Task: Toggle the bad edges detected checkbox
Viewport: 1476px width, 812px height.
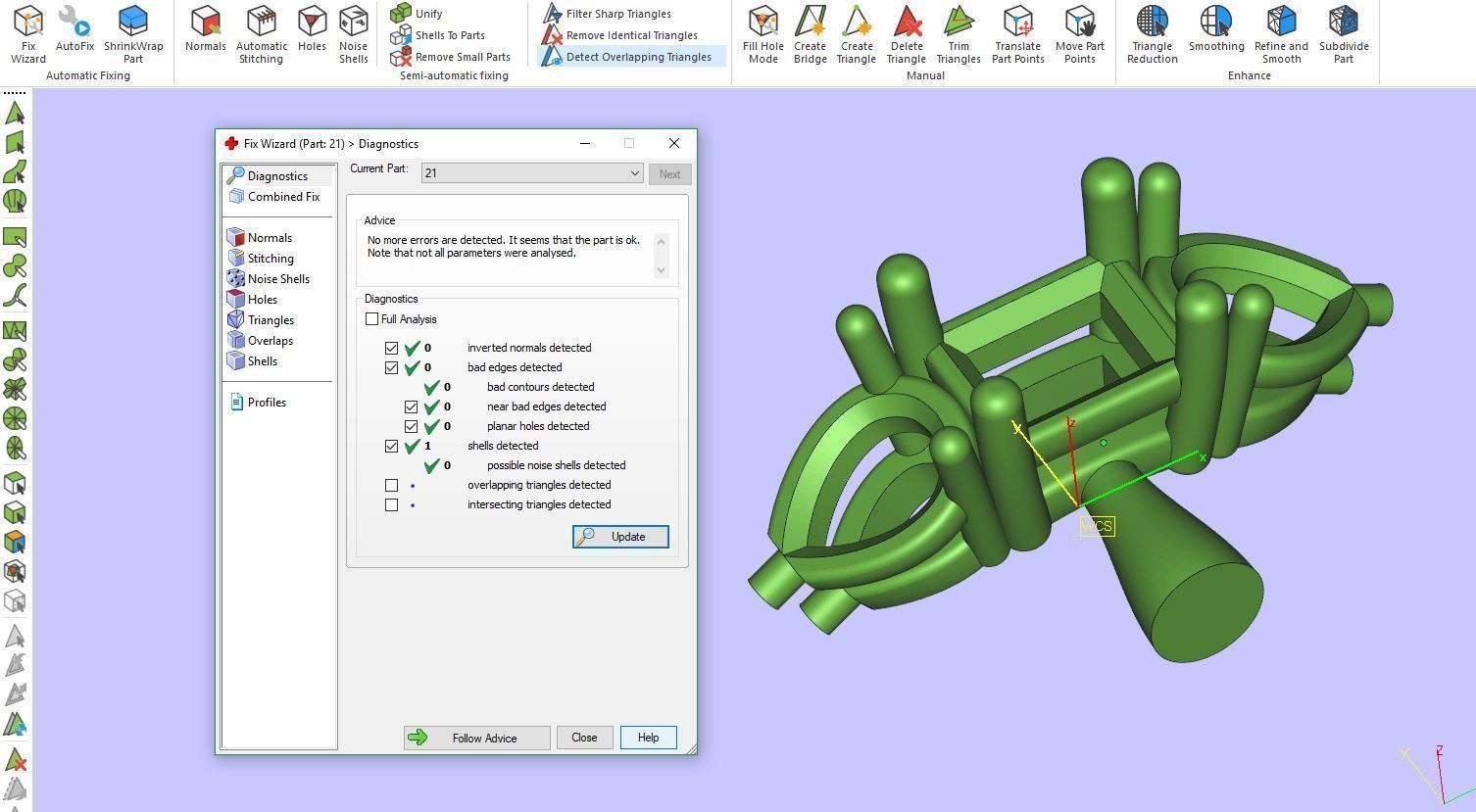Action: tap(391, 367)
